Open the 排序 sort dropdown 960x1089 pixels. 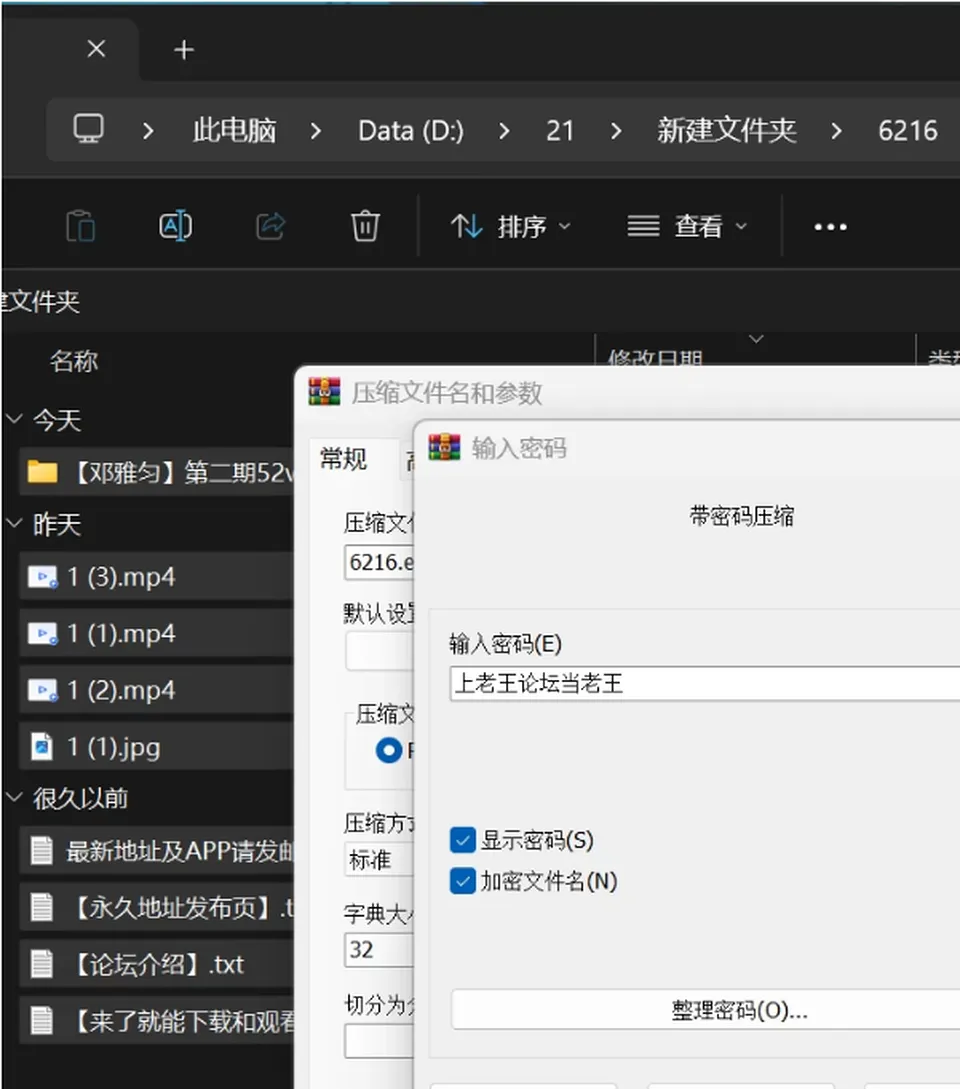pyautogui.click(x=511, y=226)
